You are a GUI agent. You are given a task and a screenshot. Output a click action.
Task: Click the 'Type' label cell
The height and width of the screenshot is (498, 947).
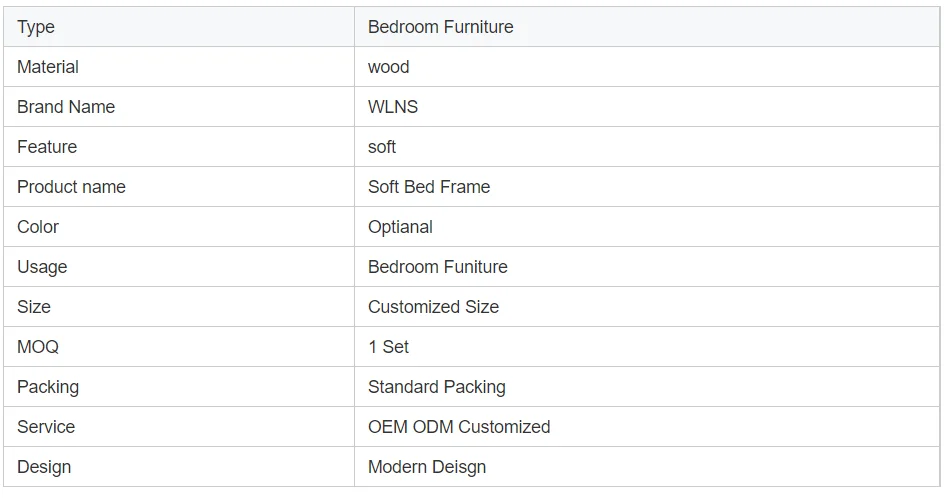point(36,27)
